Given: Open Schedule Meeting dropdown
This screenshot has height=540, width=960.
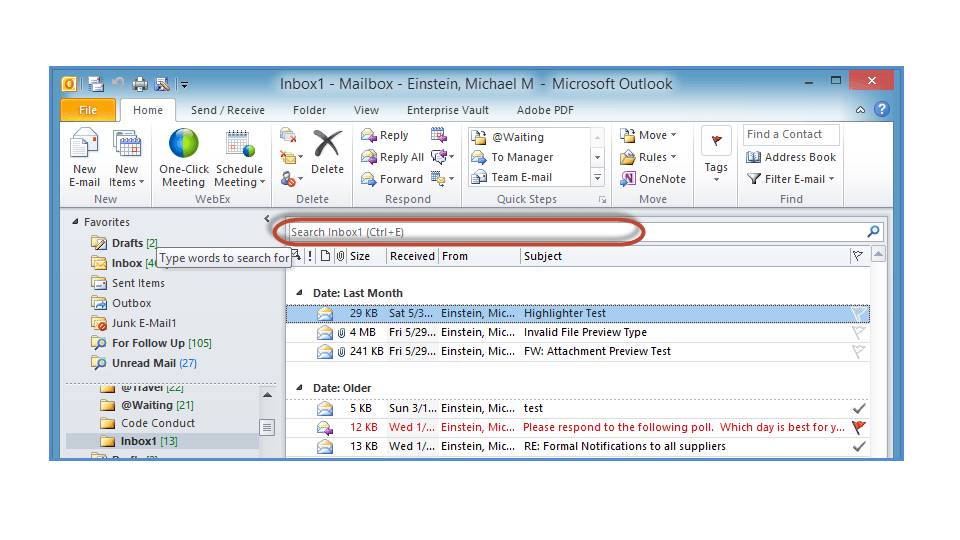Looking at the screenshot, I should pyautogui.click(x=239, y=158).
